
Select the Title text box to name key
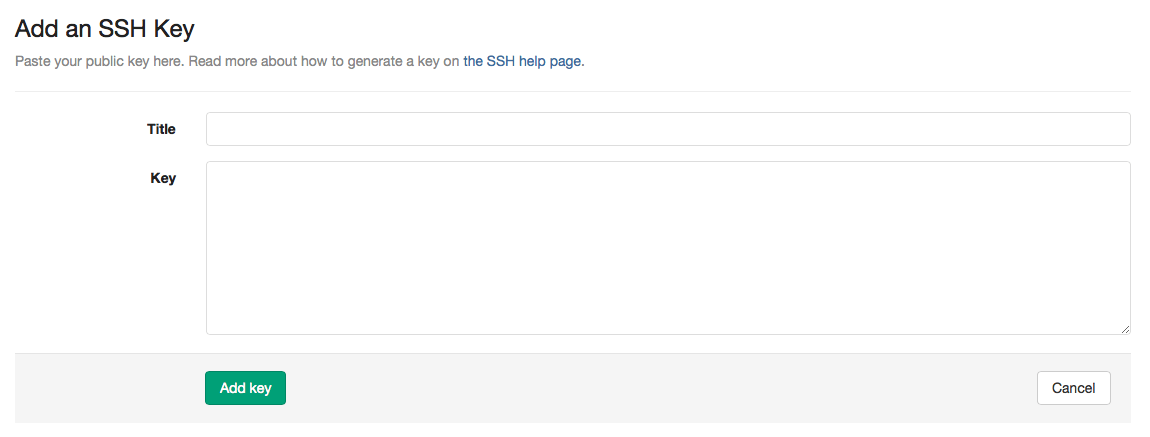[668, 129]
